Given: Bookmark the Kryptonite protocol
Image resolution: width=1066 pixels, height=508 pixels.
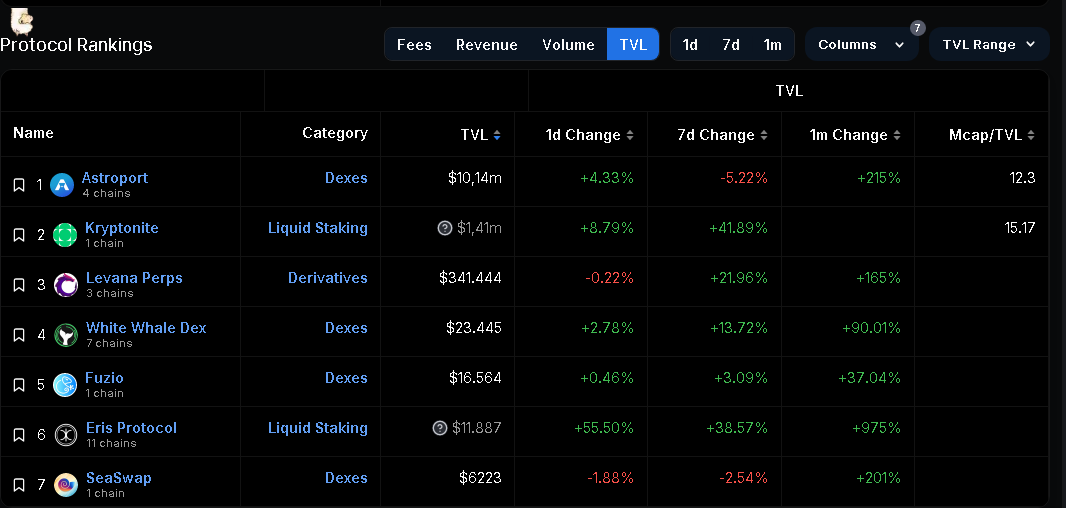Looking at the screenshot, I should point(19,235).
